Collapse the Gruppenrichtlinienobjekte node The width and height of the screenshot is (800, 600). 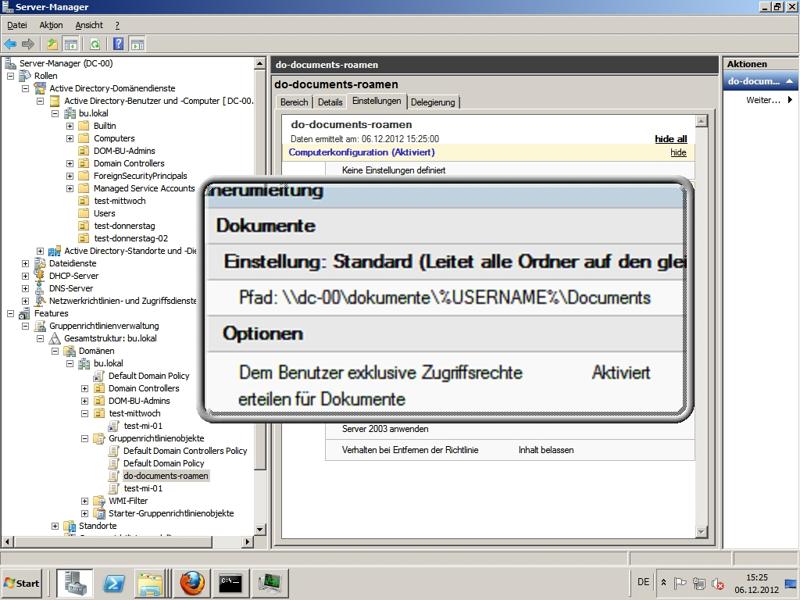coord(85,438)
